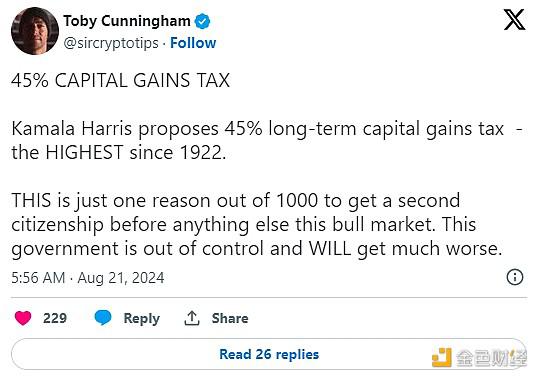Viewport: 538px width, 378px height.
Task: Click the Toby Cunningham display name
Action: 127,21
